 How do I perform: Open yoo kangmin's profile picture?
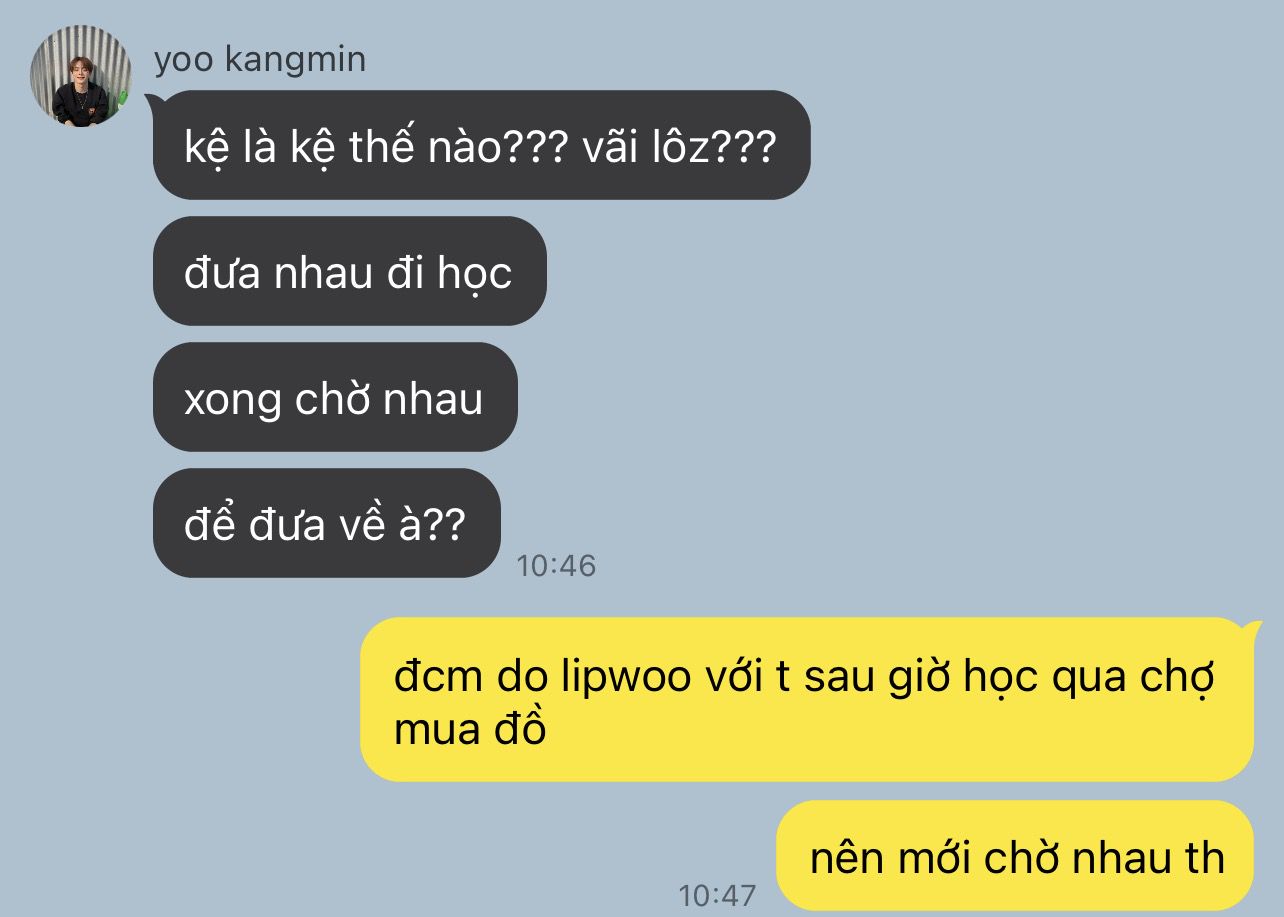(x=81, y=76)
